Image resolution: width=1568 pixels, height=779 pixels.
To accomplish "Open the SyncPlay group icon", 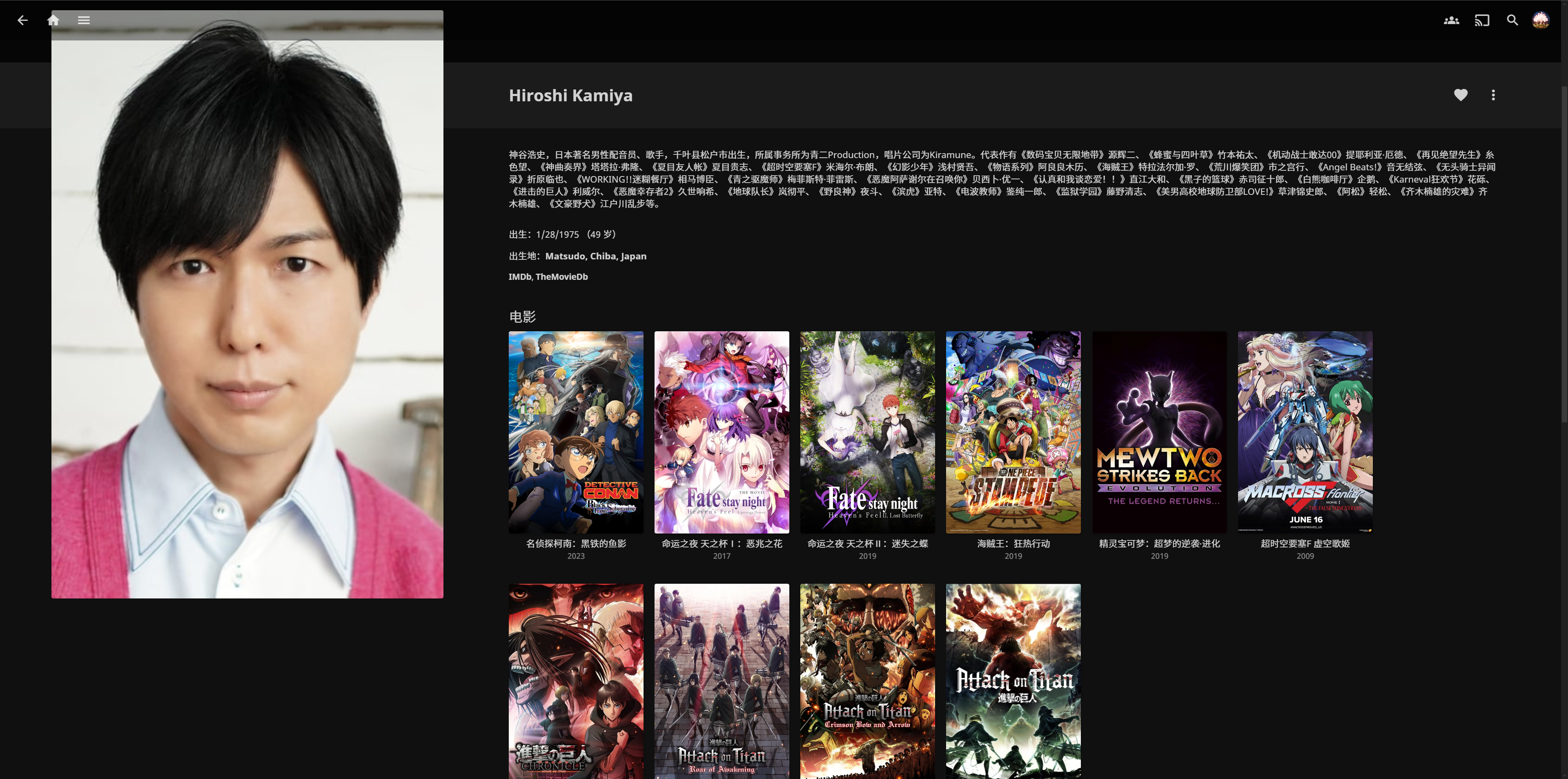I will [1451, 20].
